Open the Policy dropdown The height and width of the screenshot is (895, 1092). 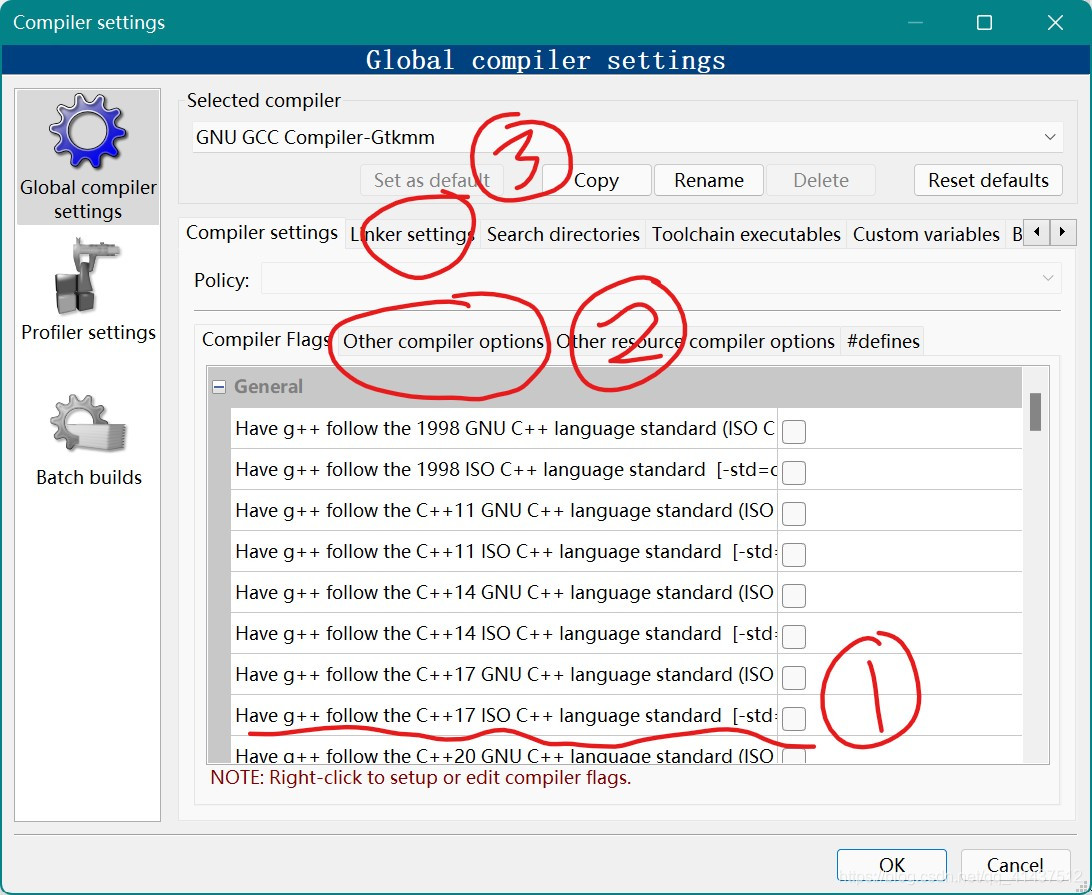[x=1046, y=279]
